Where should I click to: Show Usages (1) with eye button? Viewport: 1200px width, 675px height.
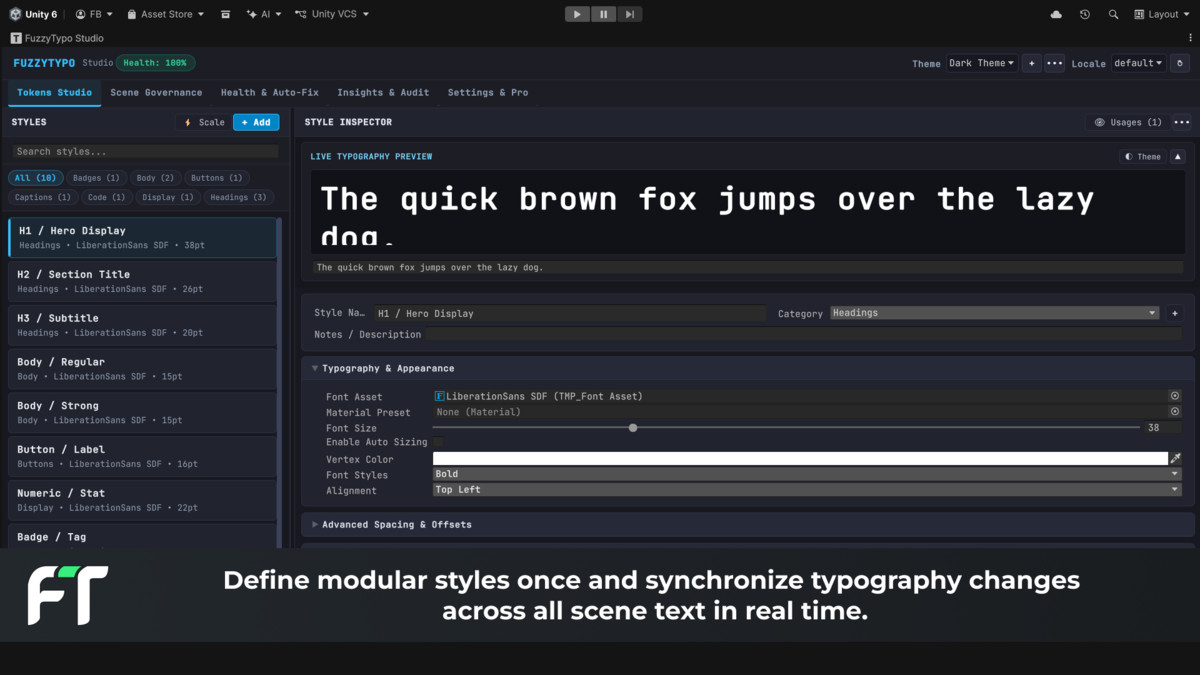tap(1127, 122)
